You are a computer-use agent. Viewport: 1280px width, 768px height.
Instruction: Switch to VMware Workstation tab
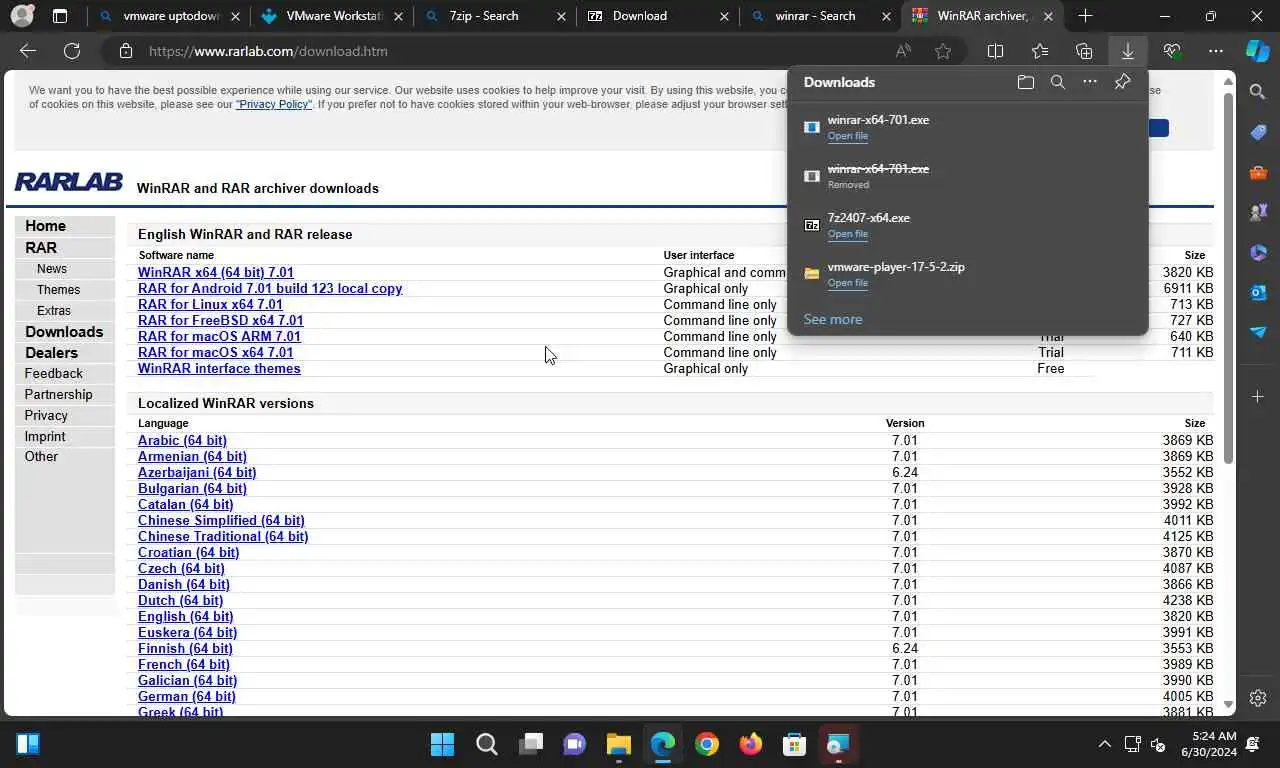[333, 16]
